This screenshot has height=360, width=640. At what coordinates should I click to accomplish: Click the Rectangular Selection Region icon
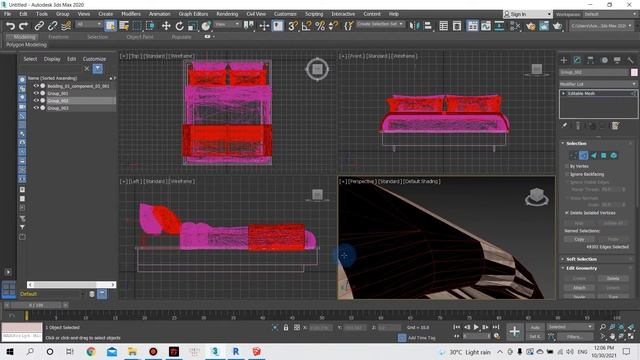tap(137, 26)
